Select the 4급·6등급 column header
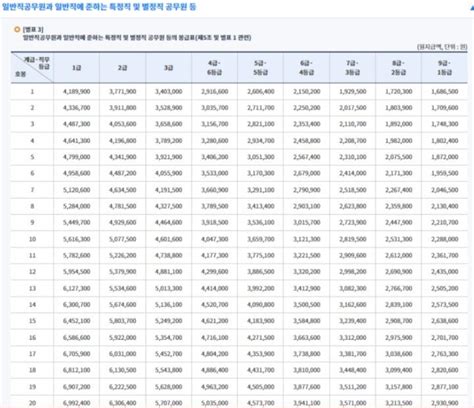 [214, 68]
